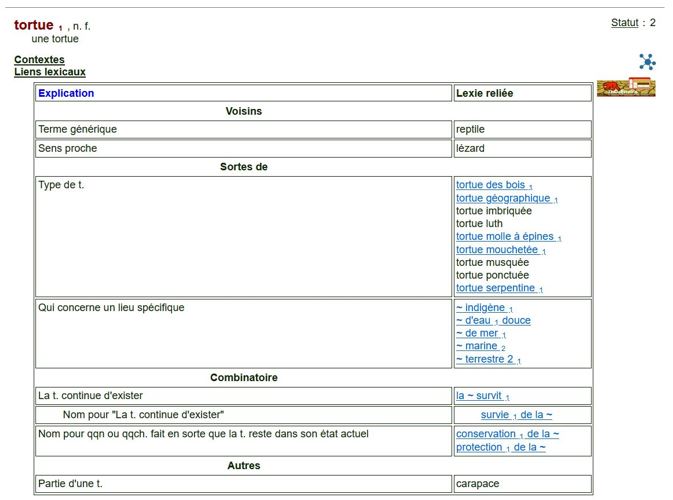Click the 'conservation de la ~' link
Viewport: 673px width, 500px height.
pyautogui.click(x=507, y=434)
